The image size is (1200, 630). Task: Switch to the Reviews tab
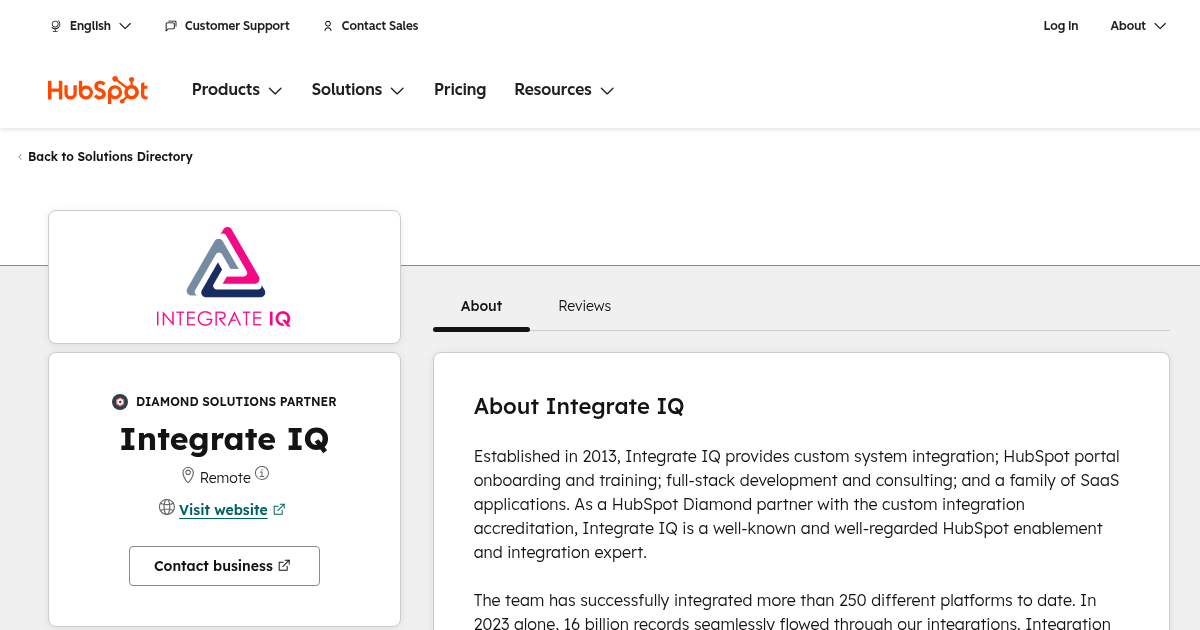coord(585,306)
